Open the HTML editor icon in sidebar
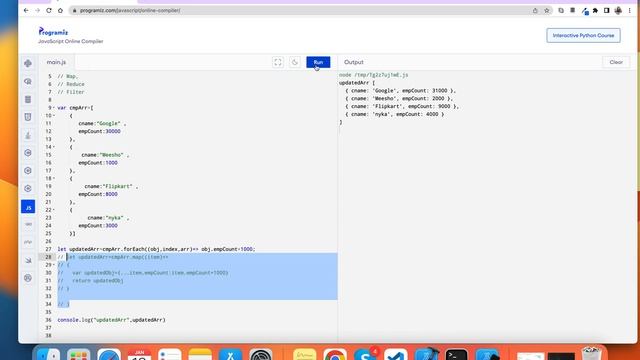640x360 pixels. click(x=28, y=117)
